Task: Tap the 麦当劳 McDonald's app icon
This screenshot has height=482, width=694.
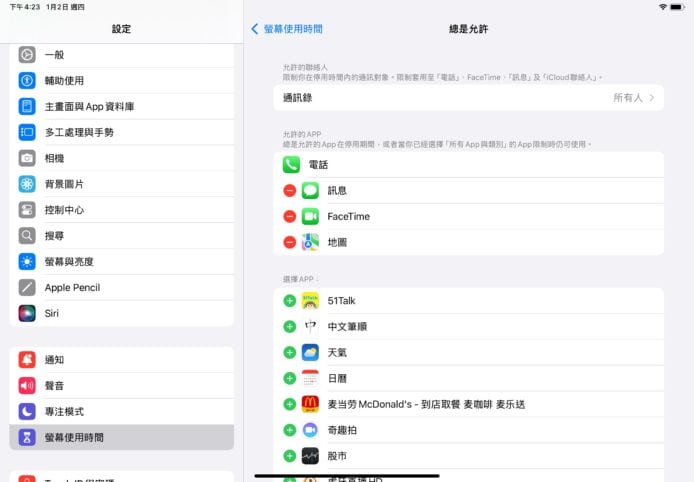Action: point(310,404)
